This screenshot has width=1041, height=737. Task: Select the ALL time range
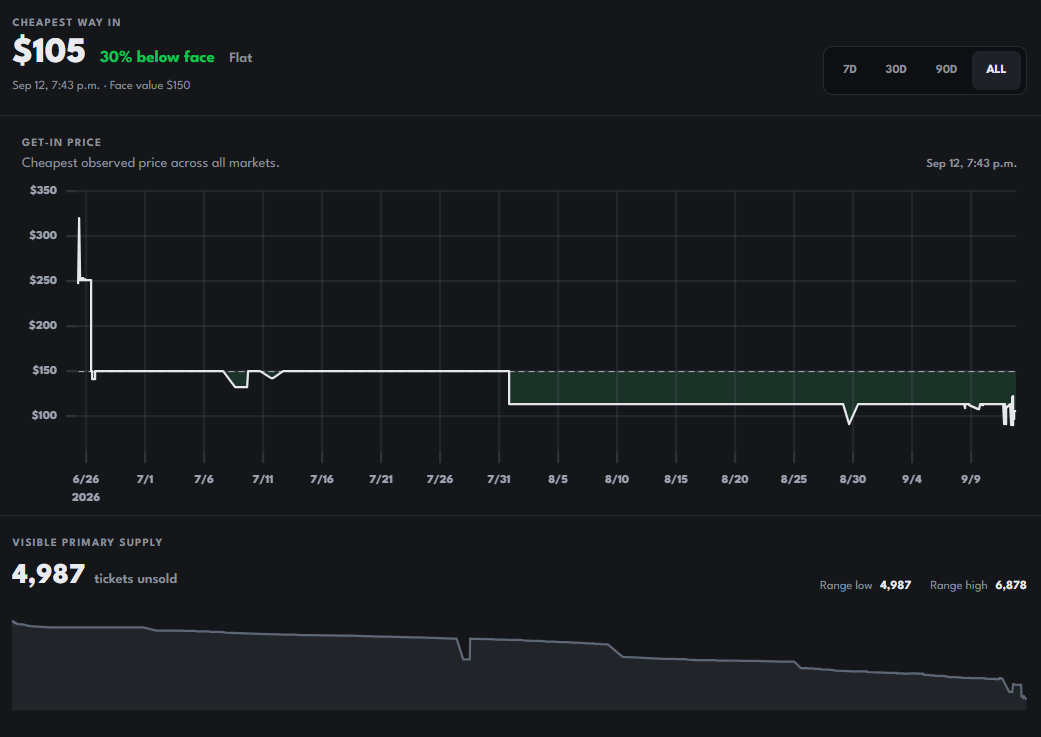[x=996, y=70]
